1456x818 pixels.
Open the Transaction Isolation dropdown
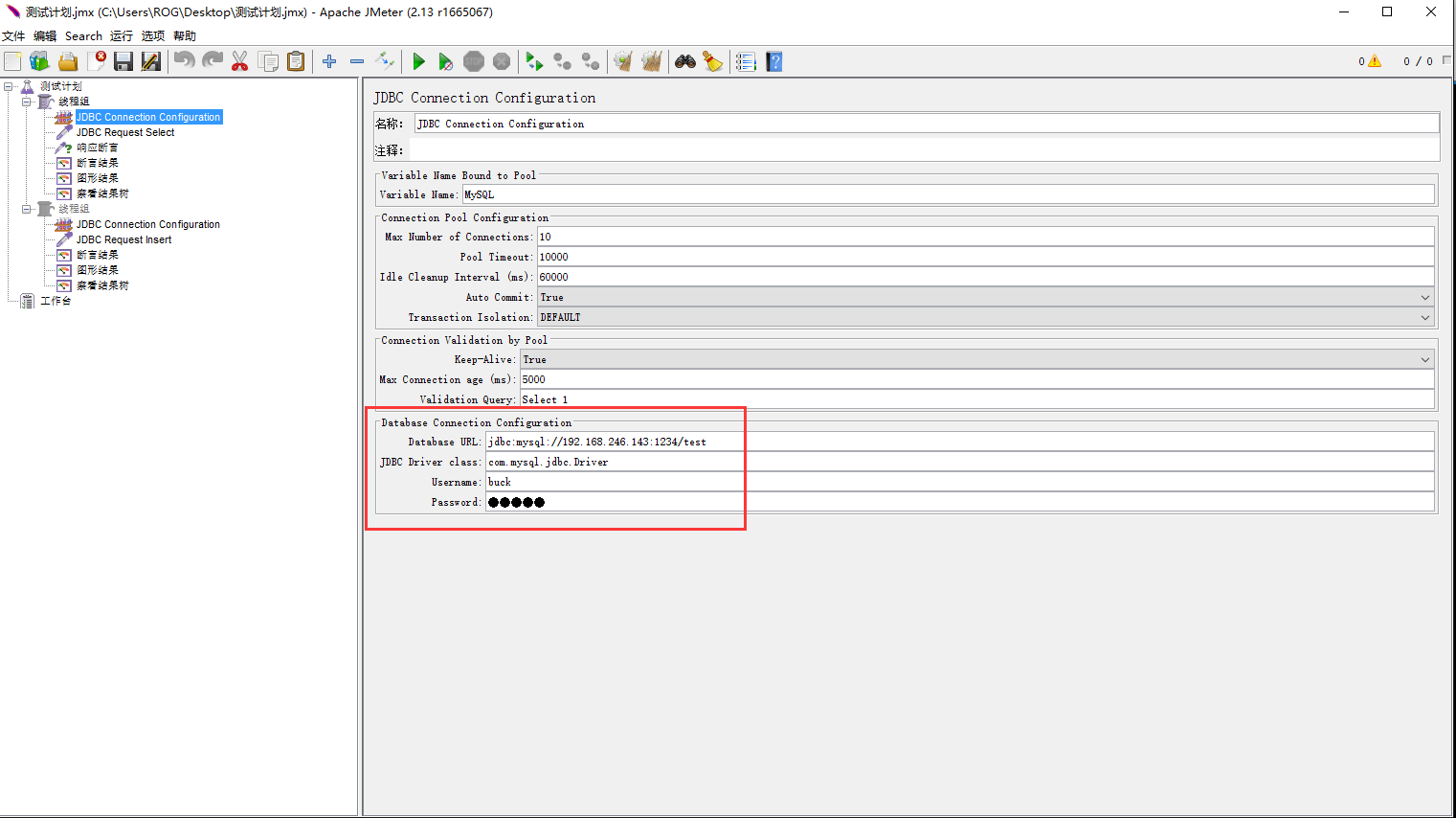click(x=986, y=317)
